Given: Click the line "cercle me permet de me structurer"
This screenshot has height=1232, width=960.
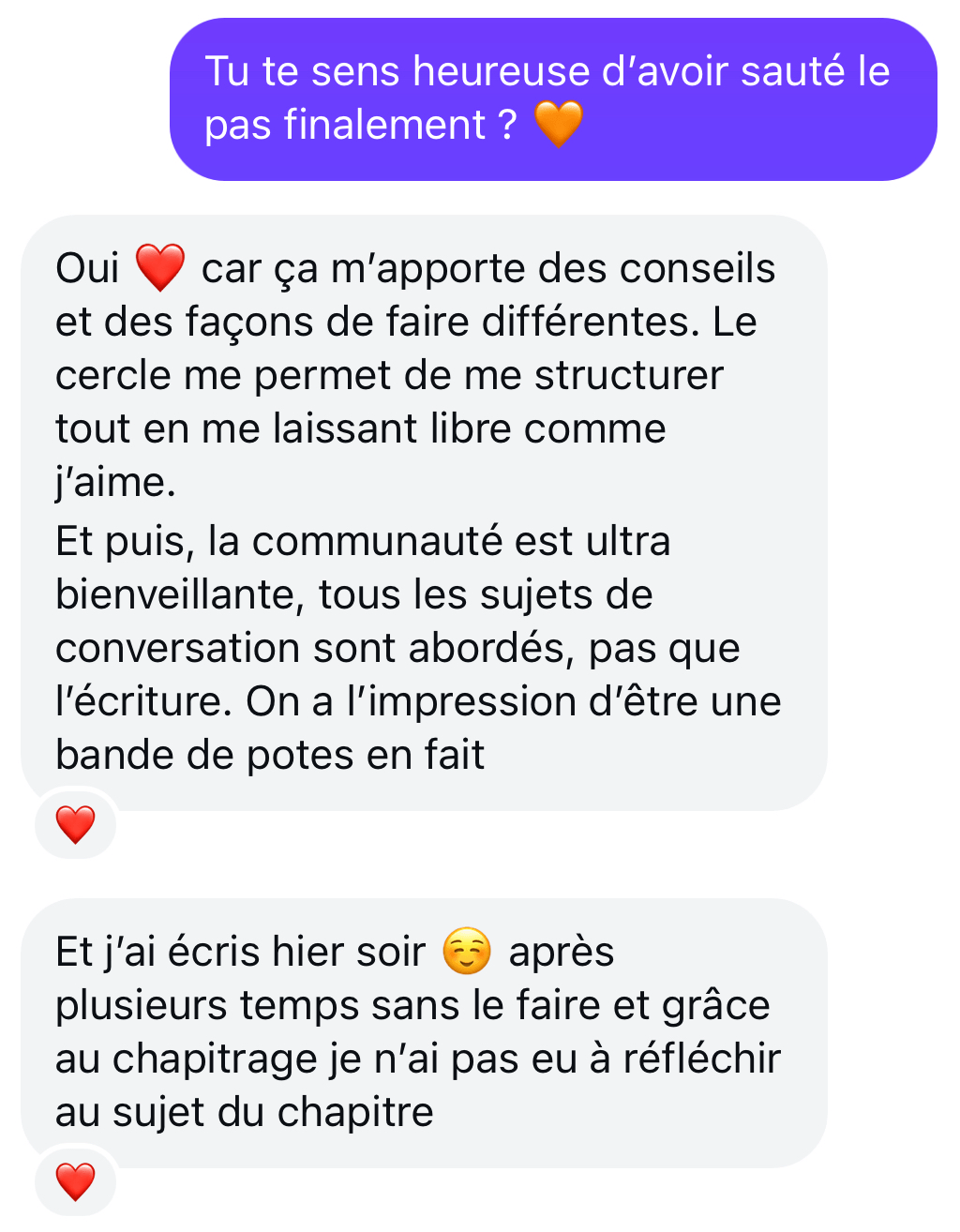Looking at the screenshot, I should tap(389, 375).
